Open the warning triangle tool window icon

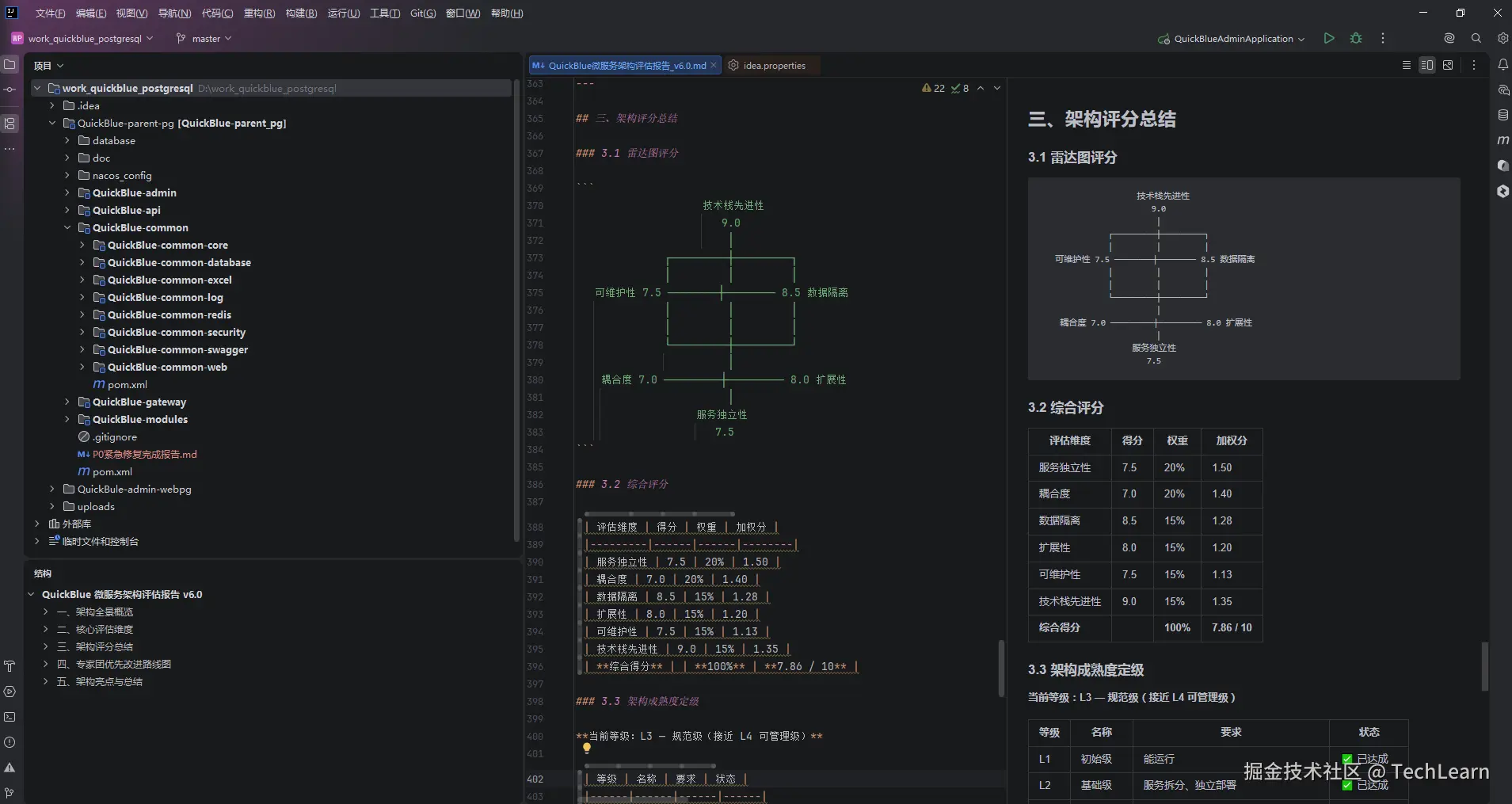10,768
